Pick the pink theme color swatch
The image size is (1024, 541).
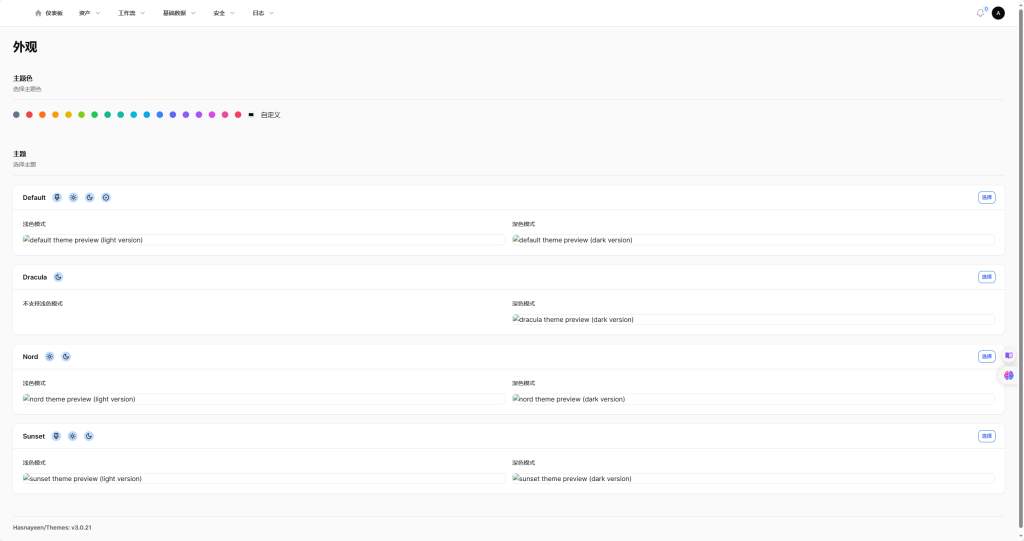click(225, 115)
